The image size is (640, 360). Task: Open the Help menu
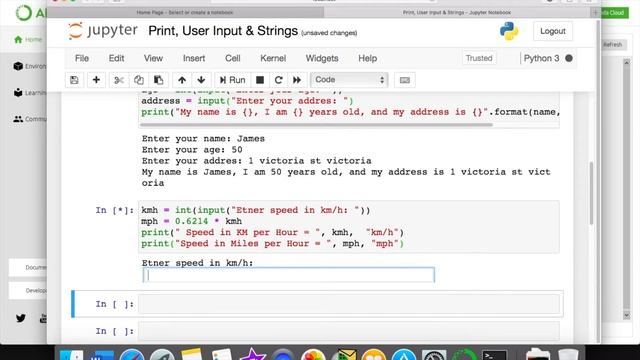tap(367, 58)
